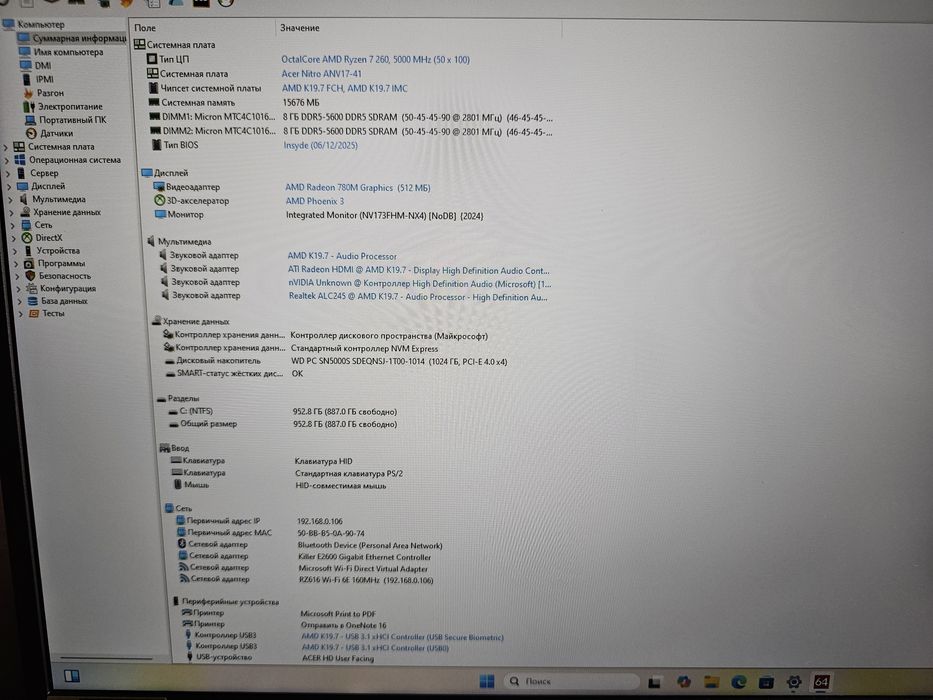Open the AMD Phoenix 3 link
This screenshot has height=700, width=933.
click(x=315, y=201)
